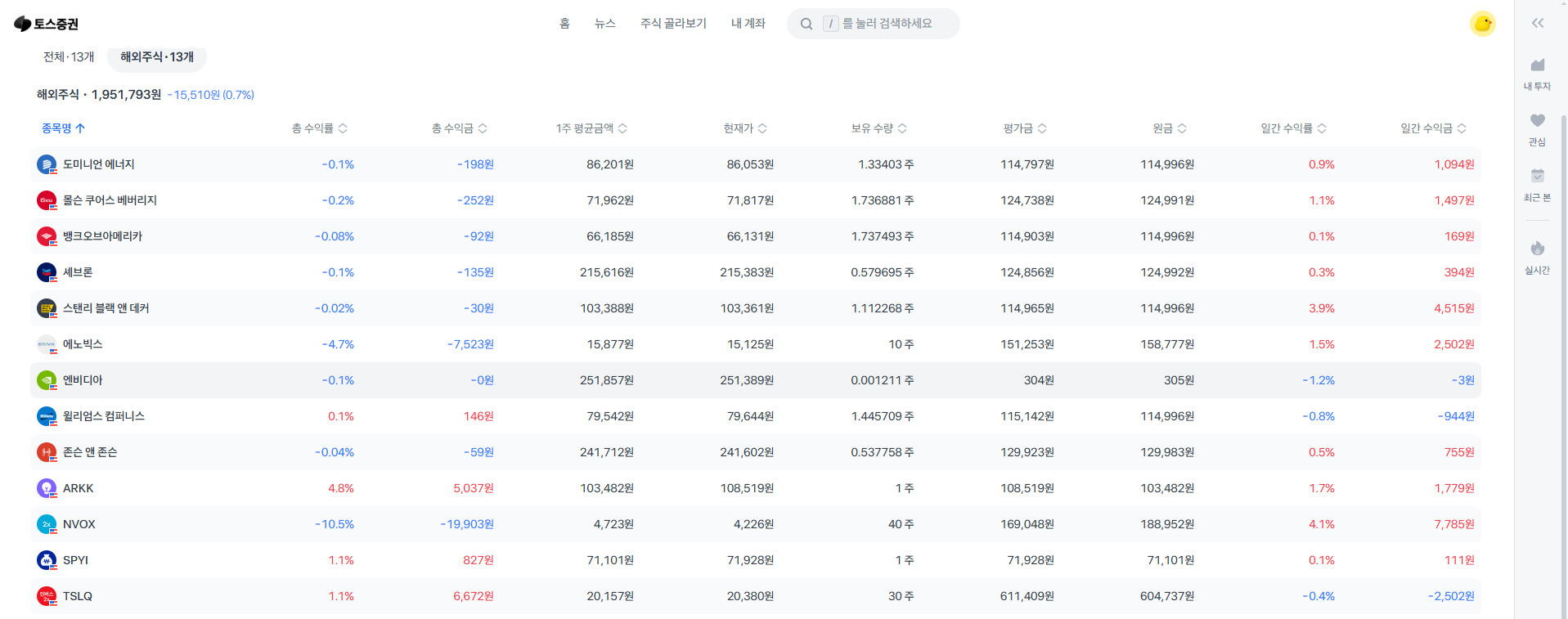Sort by 일간 수익금 column
The image size is (1568, 619).
[1432, 128]
